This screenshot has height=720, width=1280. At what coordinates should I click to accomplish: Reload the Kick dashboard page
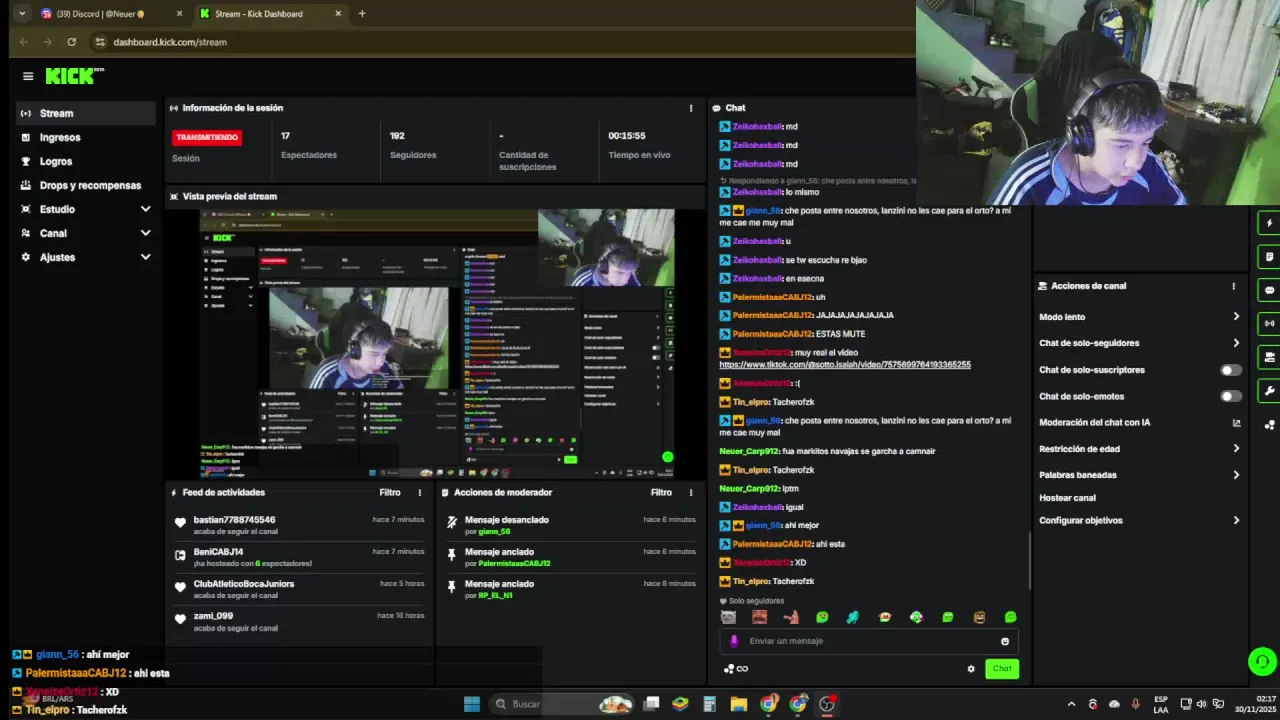pos(71,42)
